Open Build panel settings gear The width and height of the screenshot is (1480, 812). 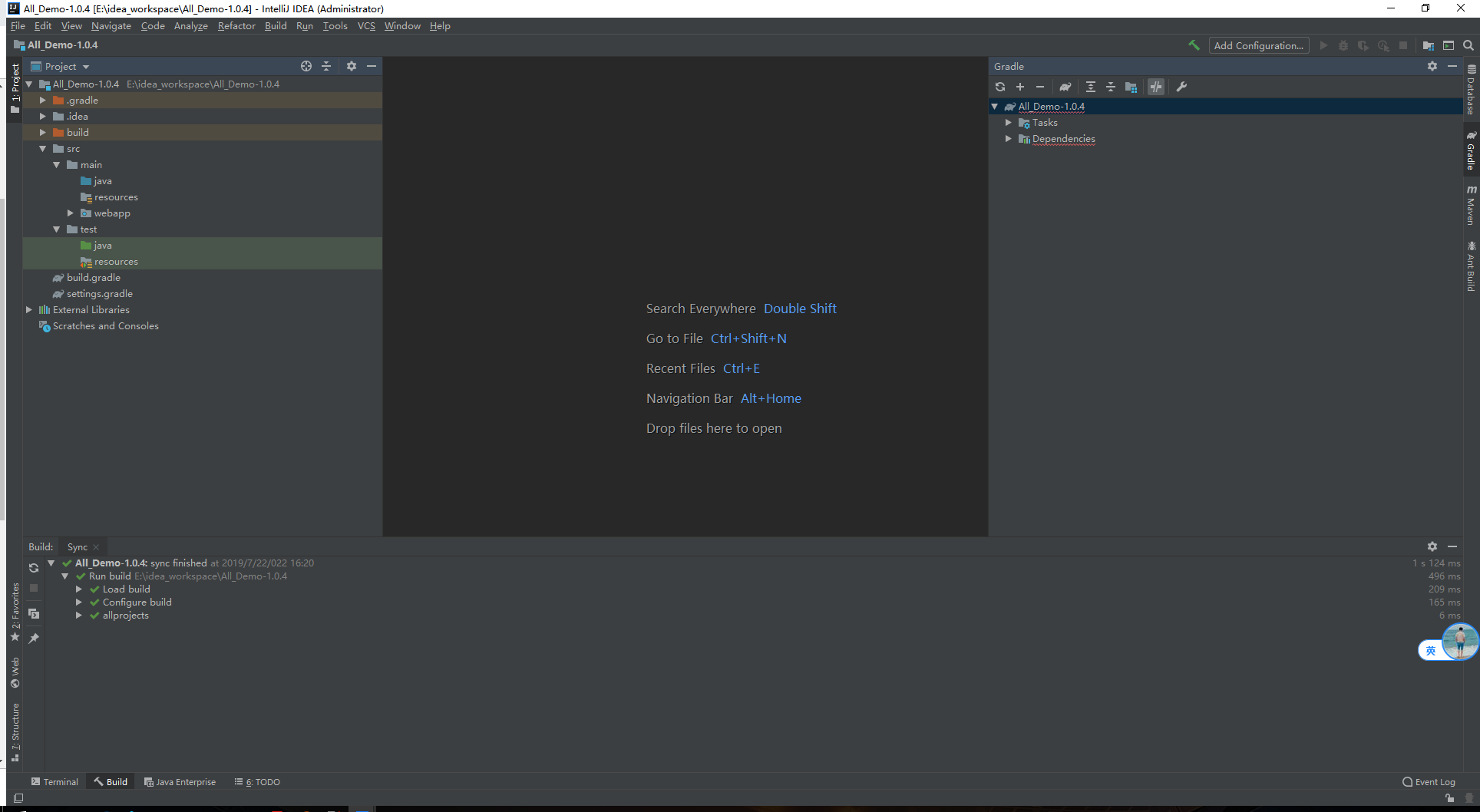pos(1432,546)
